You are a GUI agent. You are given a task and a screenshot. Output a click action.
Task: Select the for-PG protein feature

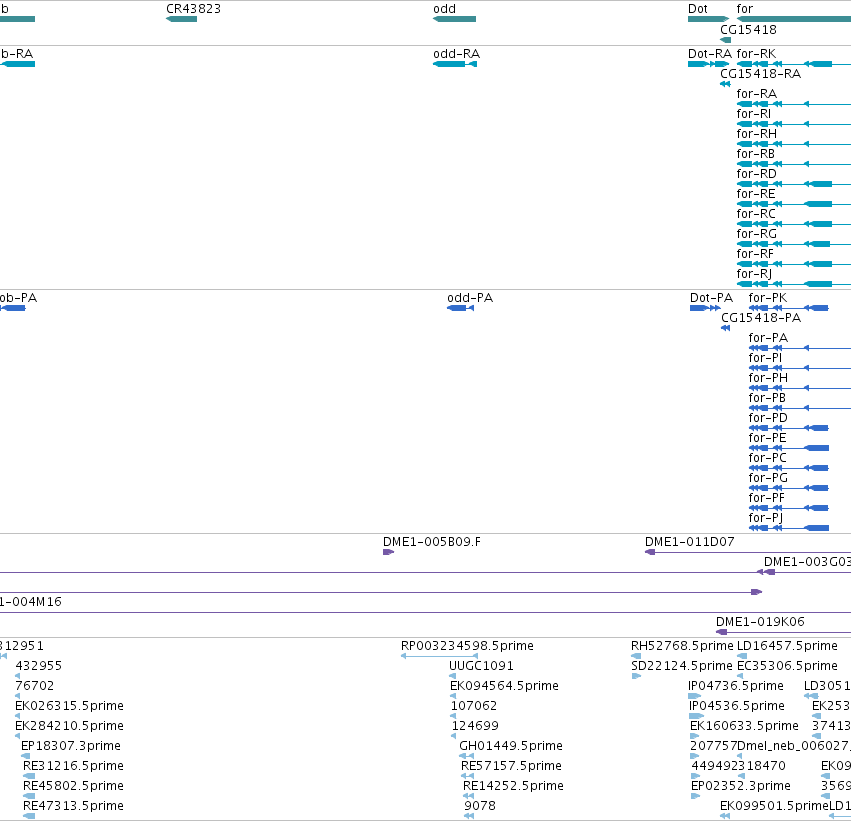[789, 488]
